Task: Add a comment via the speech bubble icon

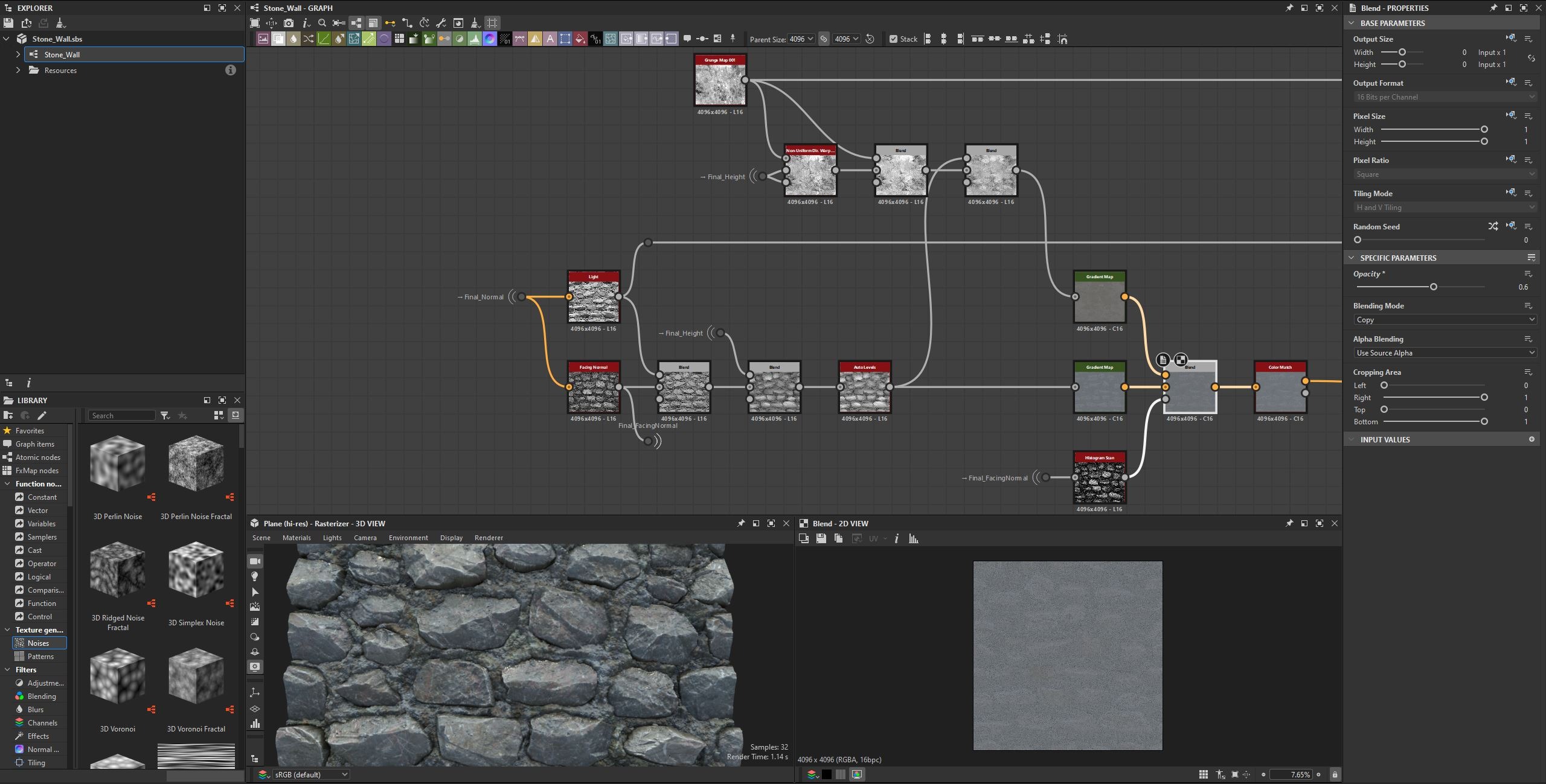Action: [x=687, y=39]
